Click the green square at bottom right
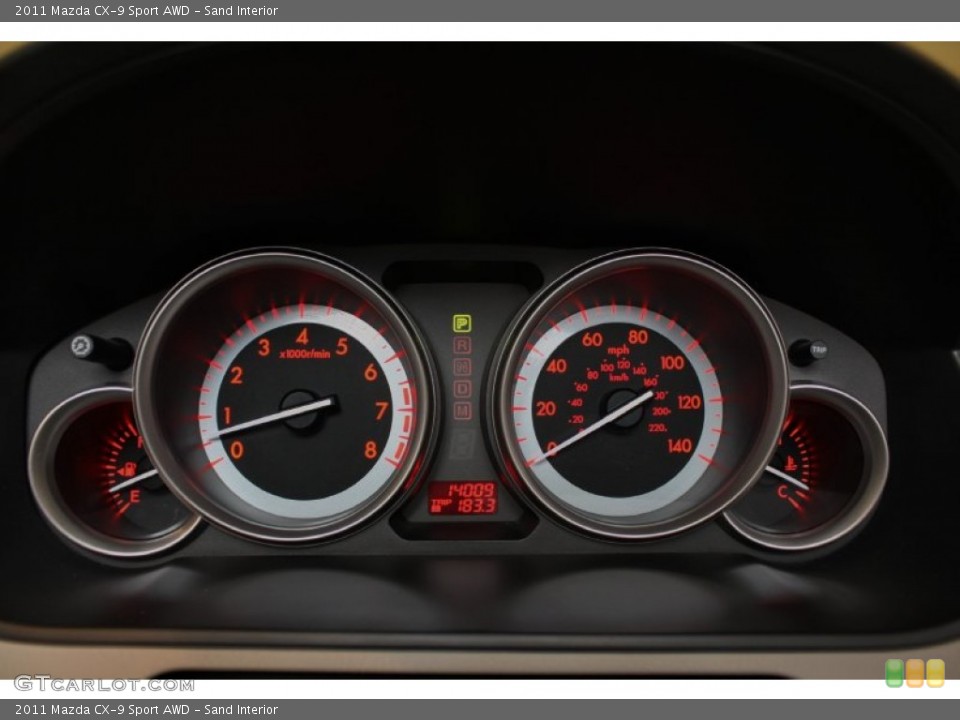Image resolution: width=960 pixels, height=720 pixels. pyautogui.click(x=894, y=673)
